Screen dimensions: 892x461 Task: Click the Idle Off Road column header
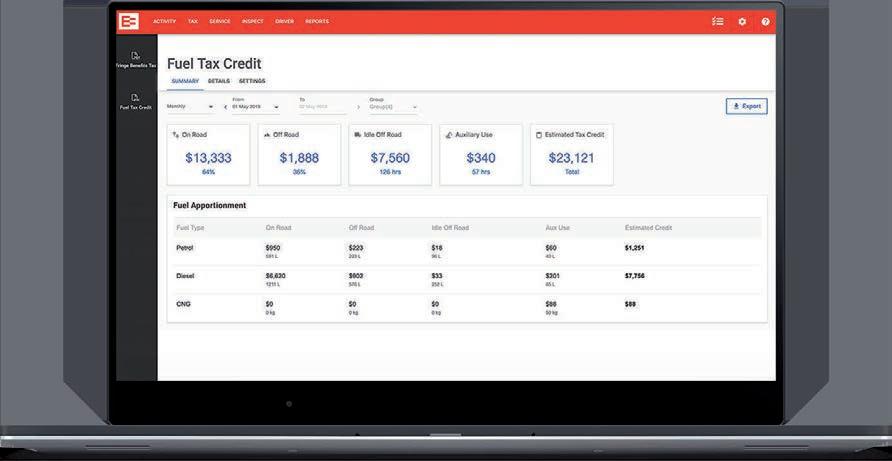point(450,228)
